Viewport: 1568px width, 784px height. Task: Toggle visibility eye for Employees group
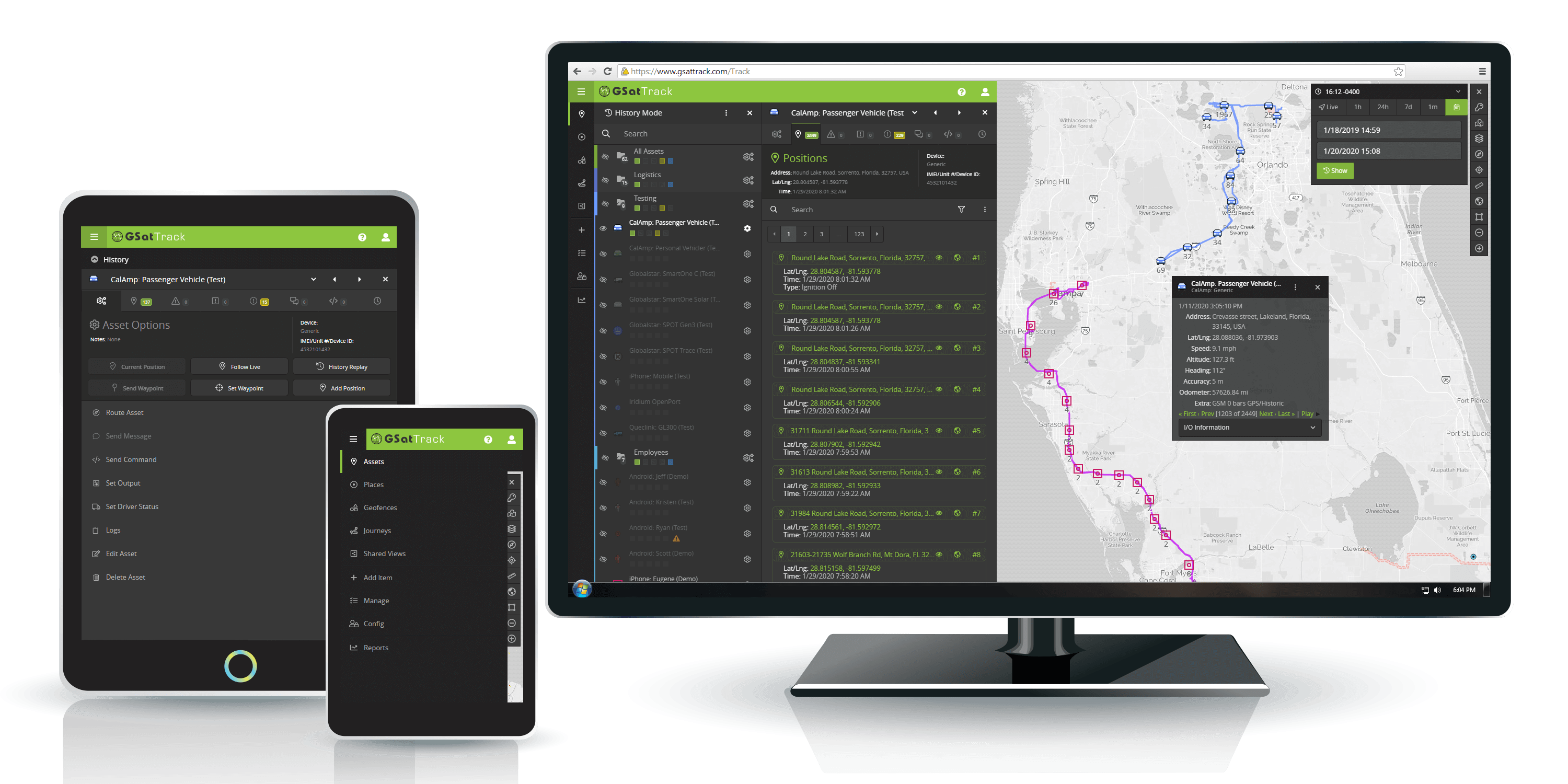[x=605, y=458]
